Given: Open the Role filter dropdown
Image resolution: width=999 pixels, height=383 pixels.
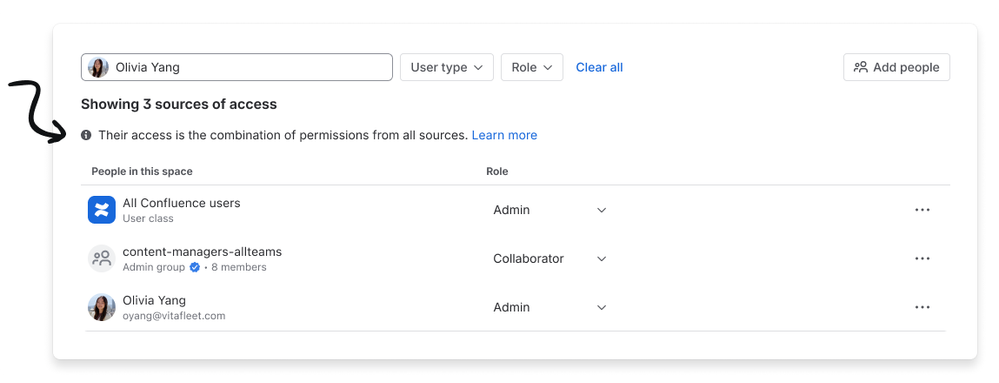Looking at the screenshot, I should [532, 68].
